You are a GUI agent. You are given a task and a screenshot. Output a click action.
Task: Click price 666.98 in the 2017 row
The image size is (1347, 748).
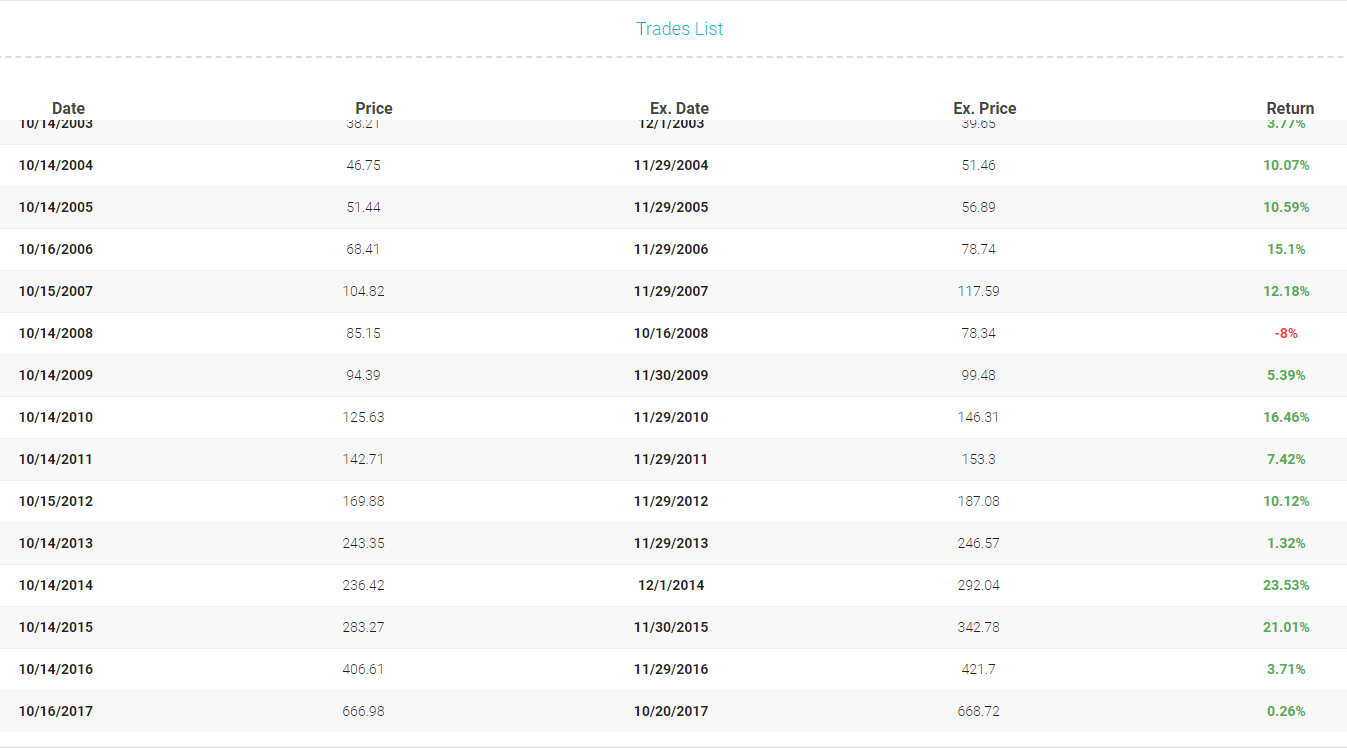363,711
